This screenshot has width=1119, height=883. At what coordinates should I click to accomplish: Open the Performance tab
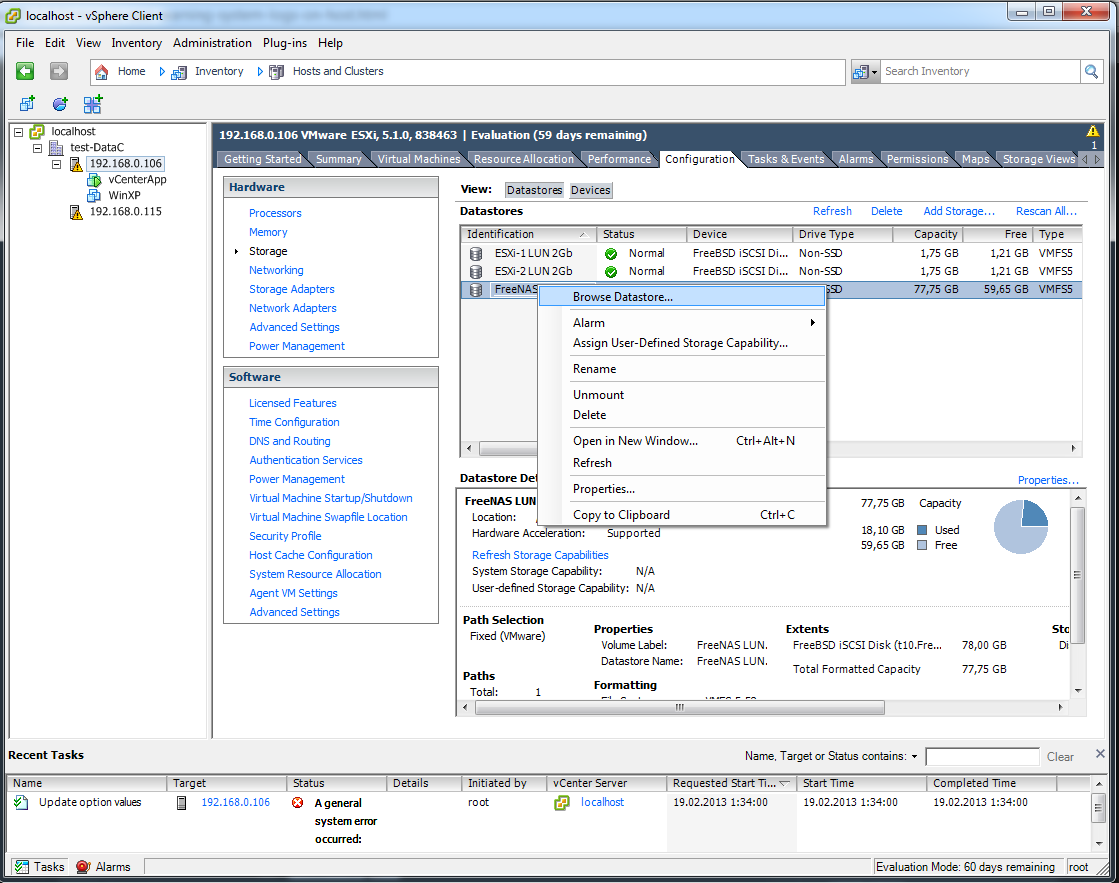pyautogui.click(x=619, y=159)
